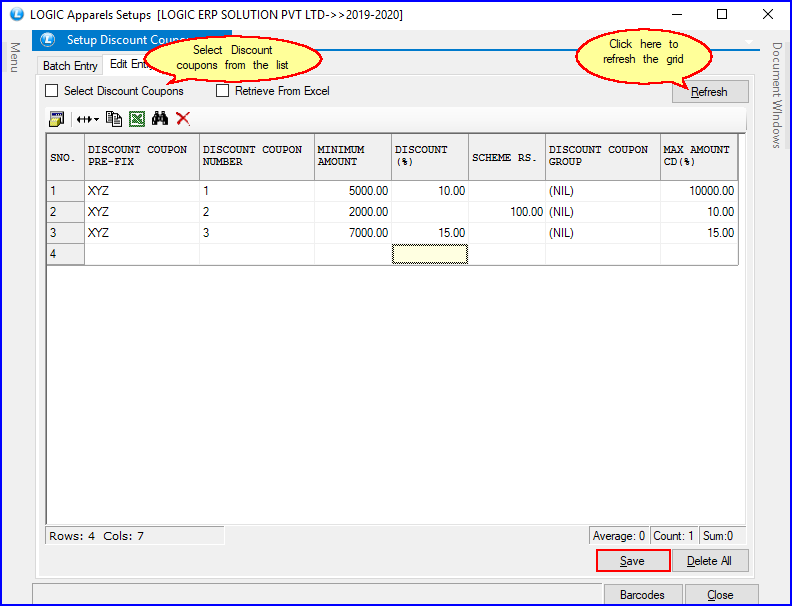Click the 15.00 max amount cell in row 3
Viewport: 792px width, 606px height.
coord(699,233)
